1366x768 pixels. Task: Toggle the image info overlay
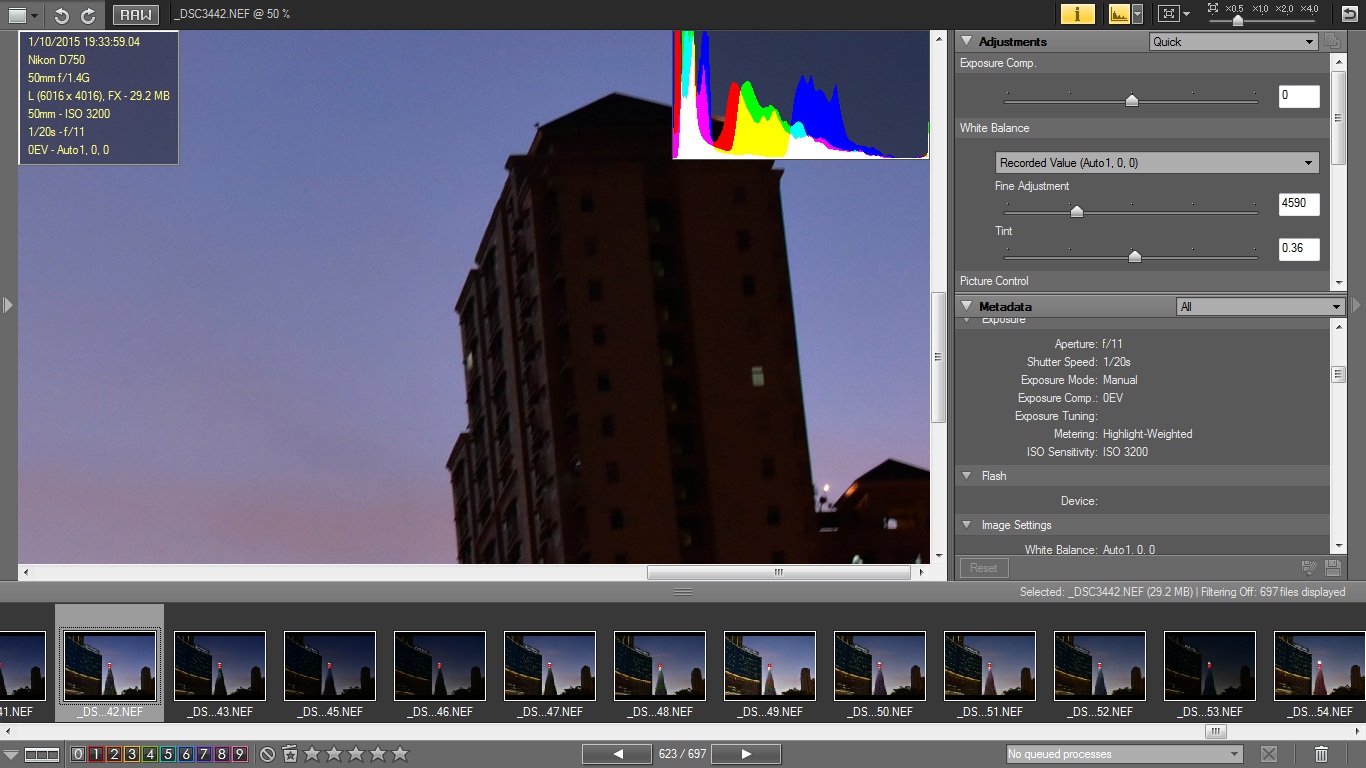[1077, 14]
